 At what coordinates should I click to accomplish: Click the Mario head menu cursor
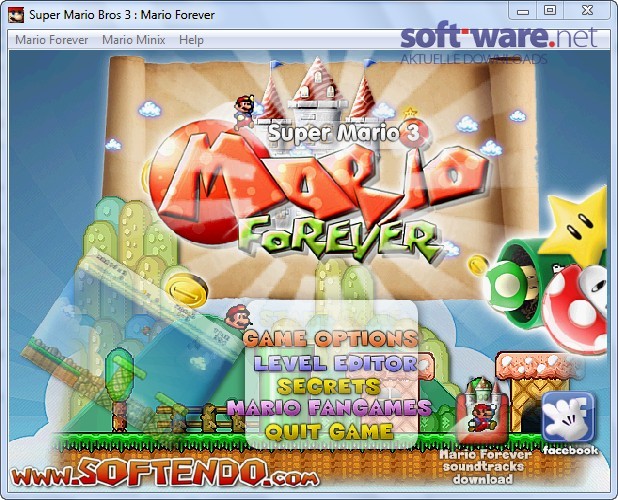(x=238, y=317)
